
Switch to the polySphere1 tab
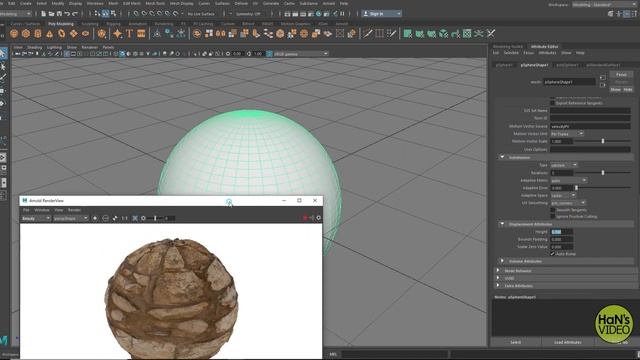coord(567,64)
